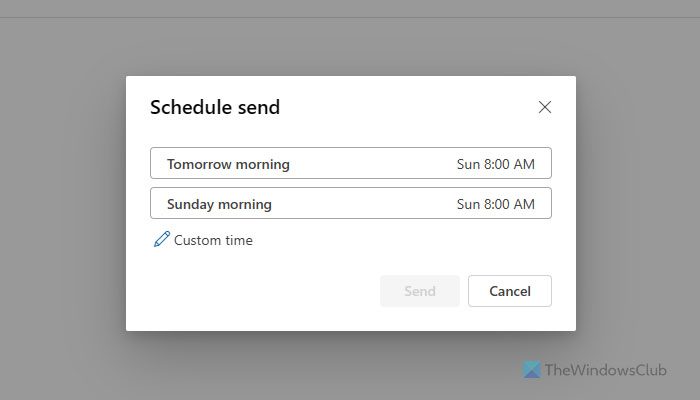Screen dimensions: 700x400
Task: Click the TheWindowsClub watermark text
Action: point(612,371)
